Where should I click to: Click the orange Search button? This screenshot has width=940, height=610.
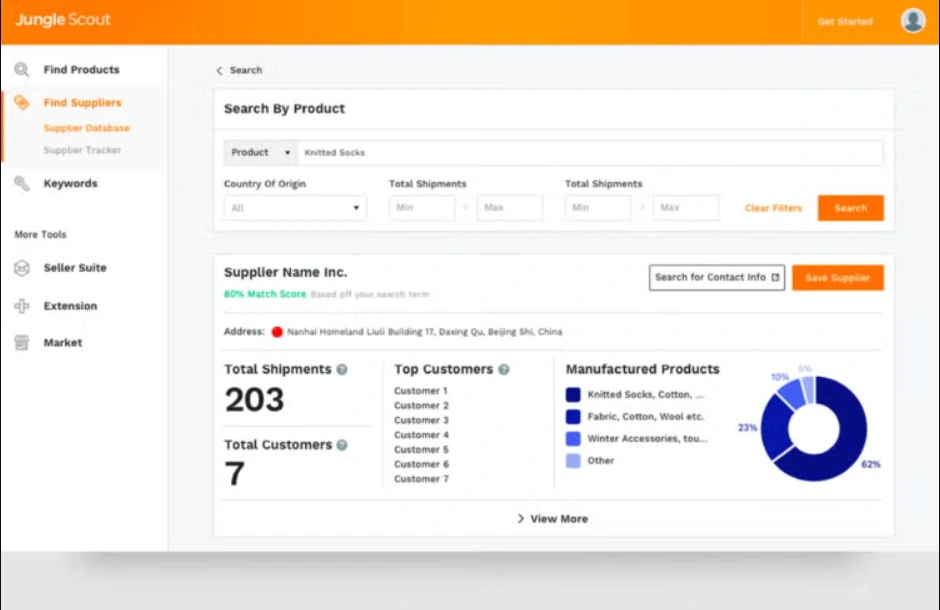pyautogui.click(x=850, y=208)
